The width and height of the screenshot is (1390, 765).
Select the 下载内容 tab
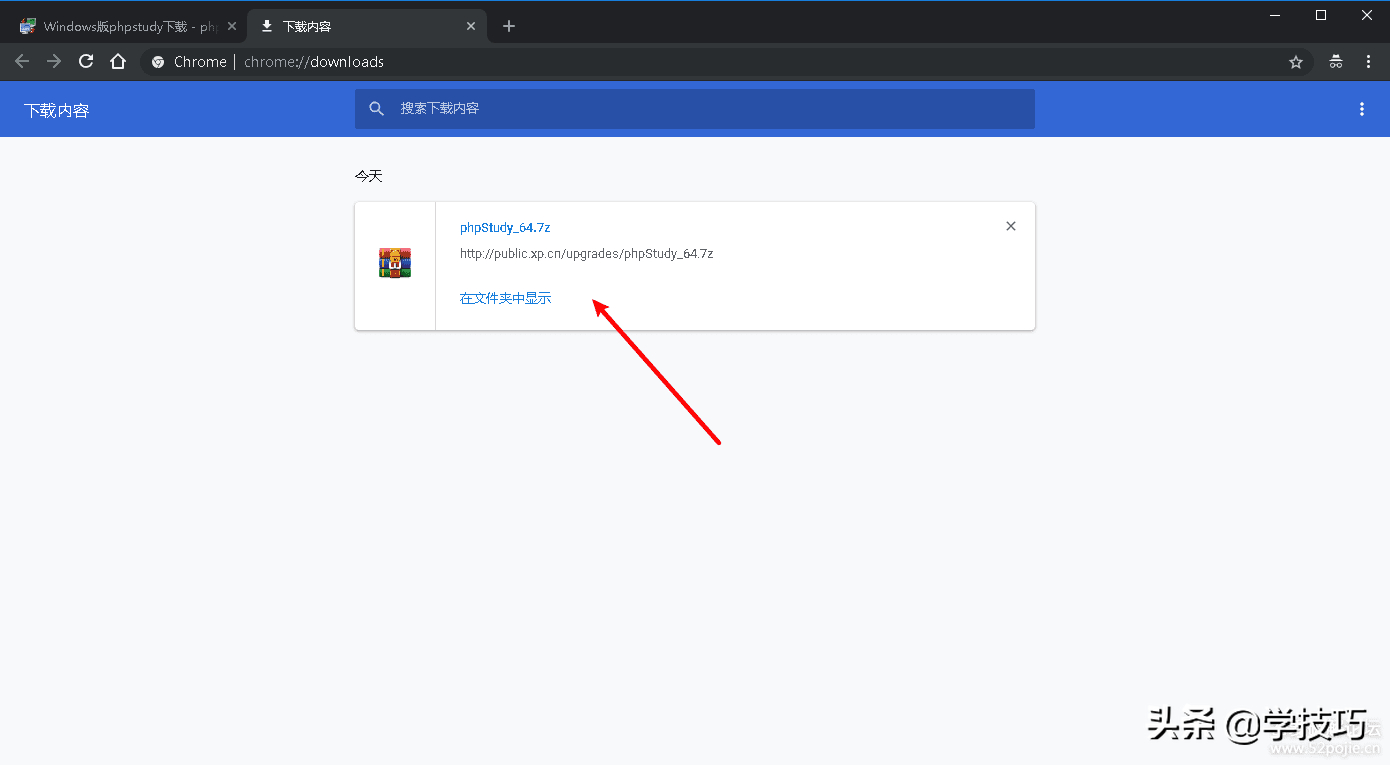[366, 27]
